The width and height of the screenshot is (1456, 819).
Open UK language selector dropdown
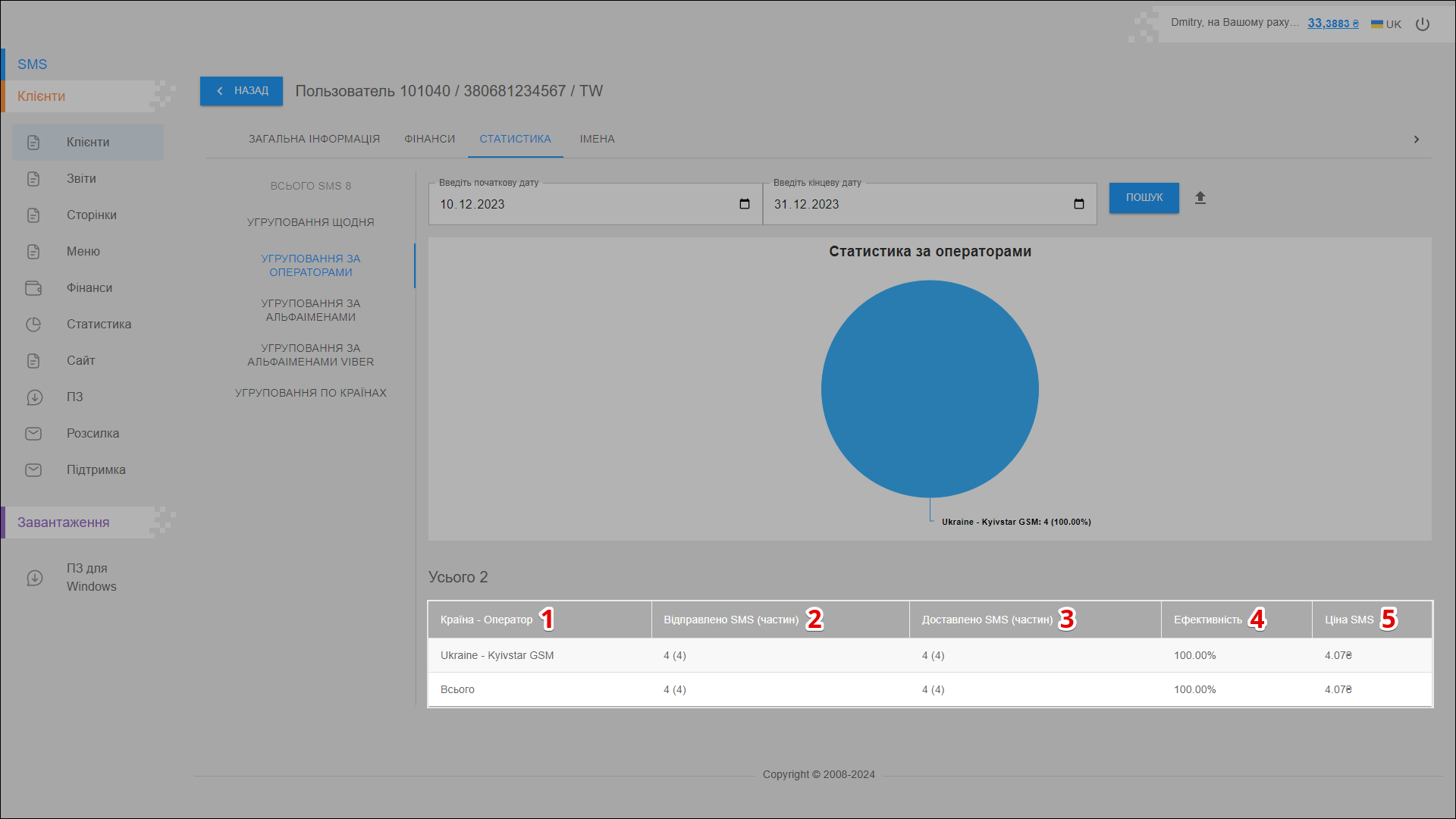[x=1386, y=24]
